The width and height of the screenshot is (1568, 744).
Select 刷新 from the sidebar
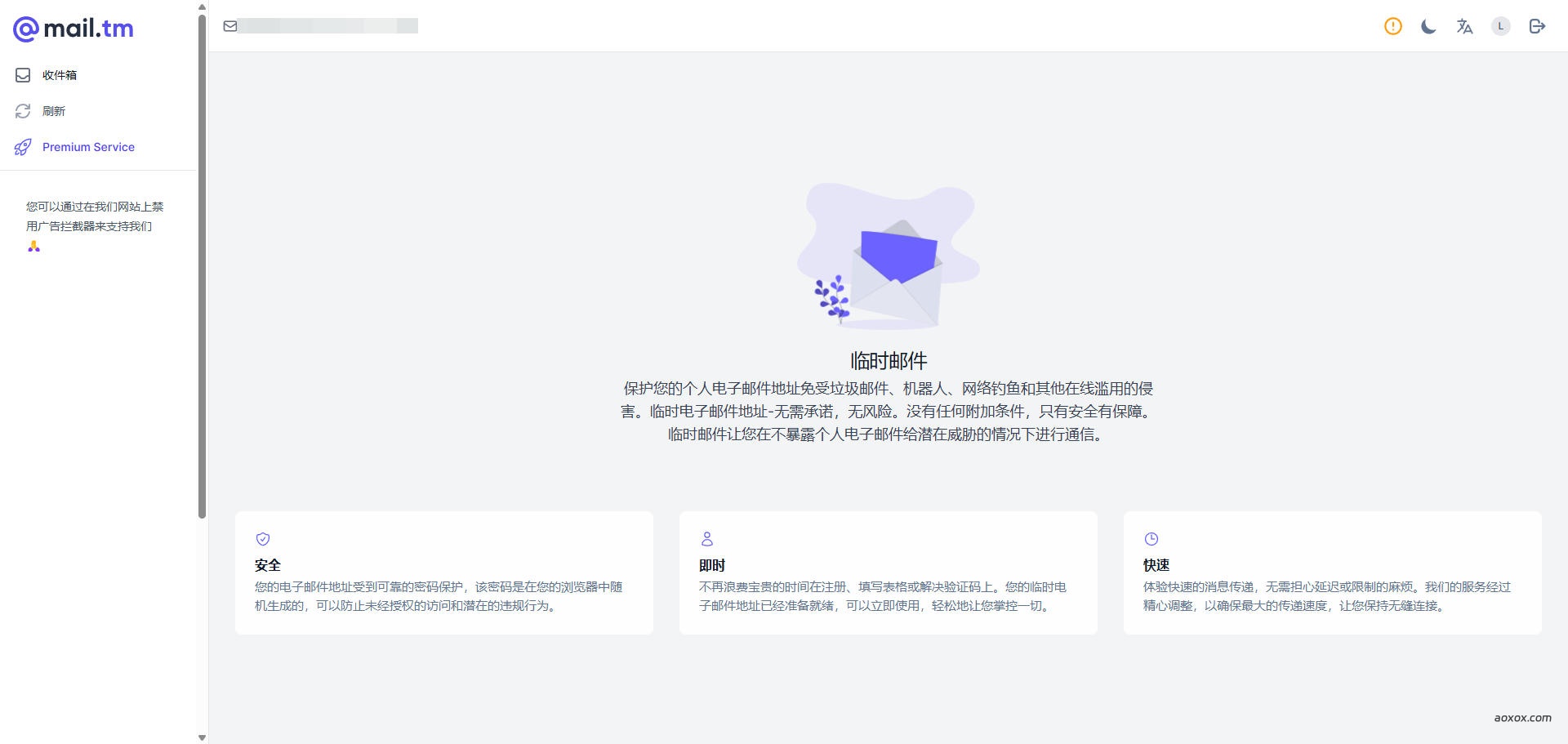tap(53, 111)
